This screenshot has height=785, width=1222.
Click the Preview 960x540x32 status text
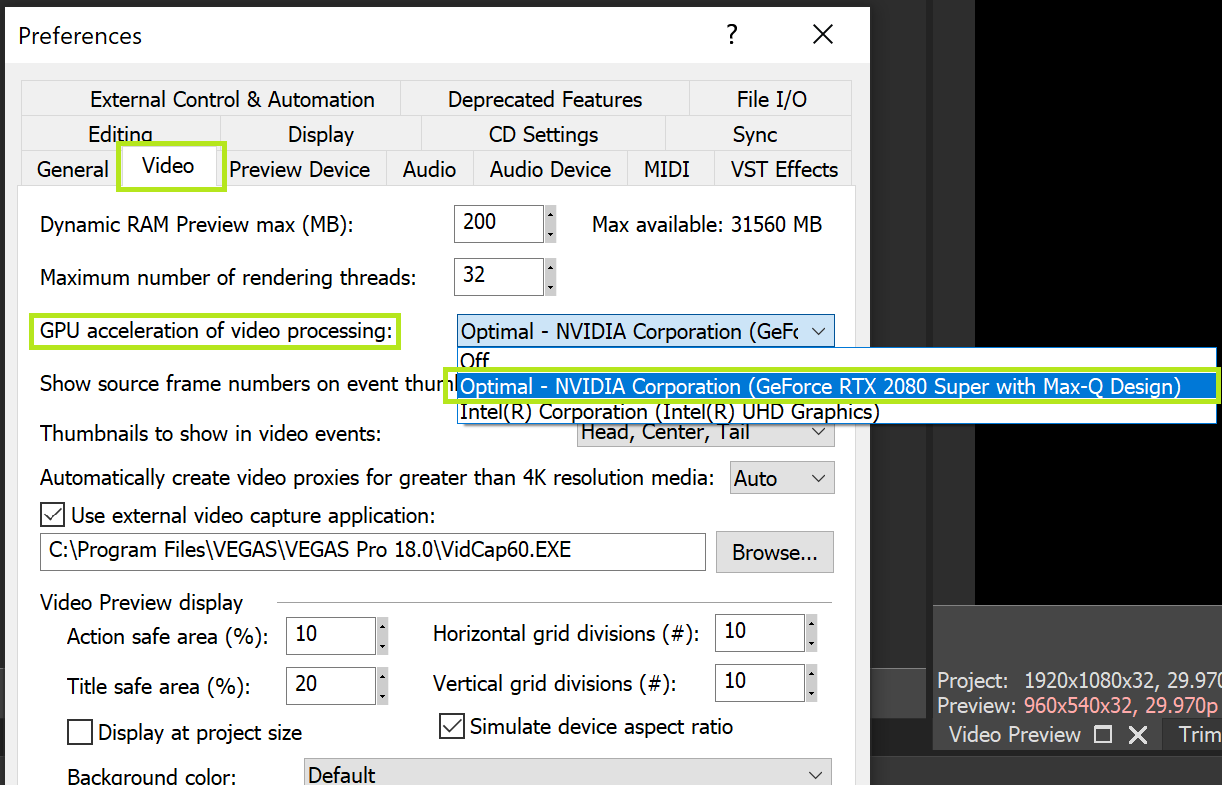(1078, 706)
